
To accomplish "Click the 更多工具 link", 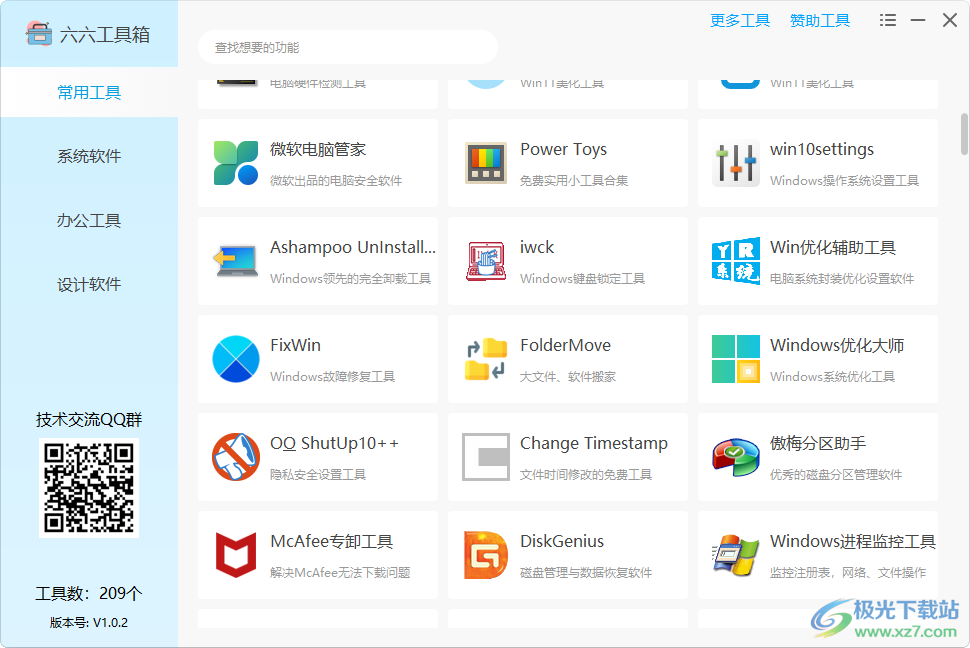I will [x=740, y=20].
